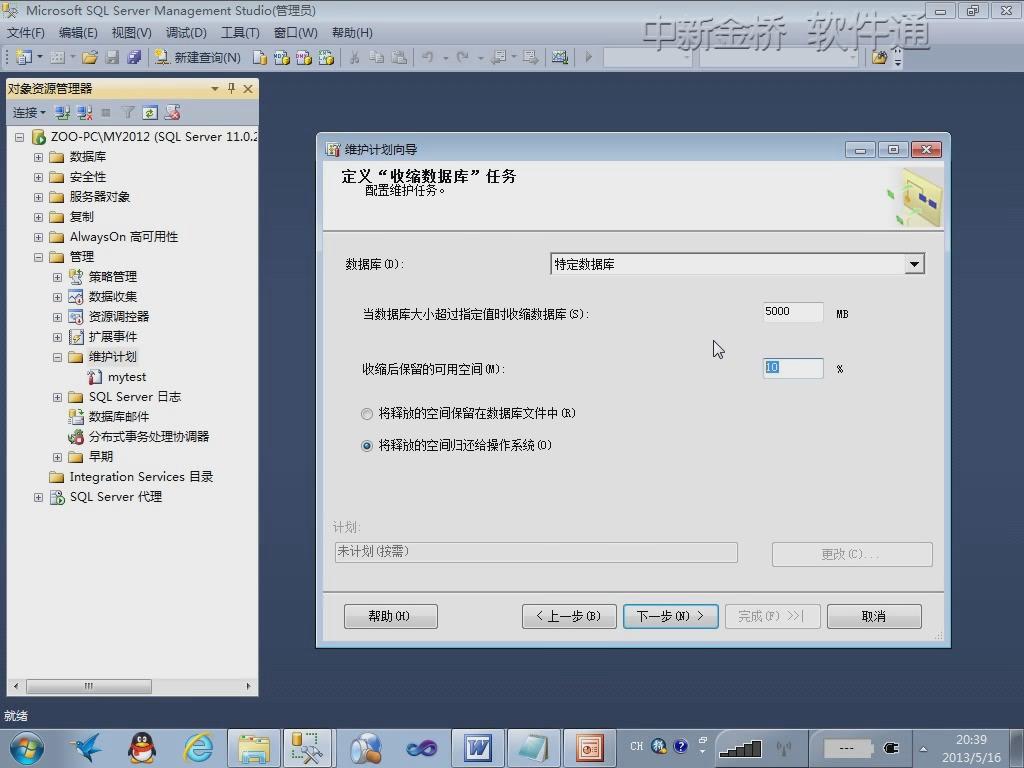This screenshot has width=1024, height=768.
Task: Click the Open File folder toolbar icon
Action: pos(89,57)
